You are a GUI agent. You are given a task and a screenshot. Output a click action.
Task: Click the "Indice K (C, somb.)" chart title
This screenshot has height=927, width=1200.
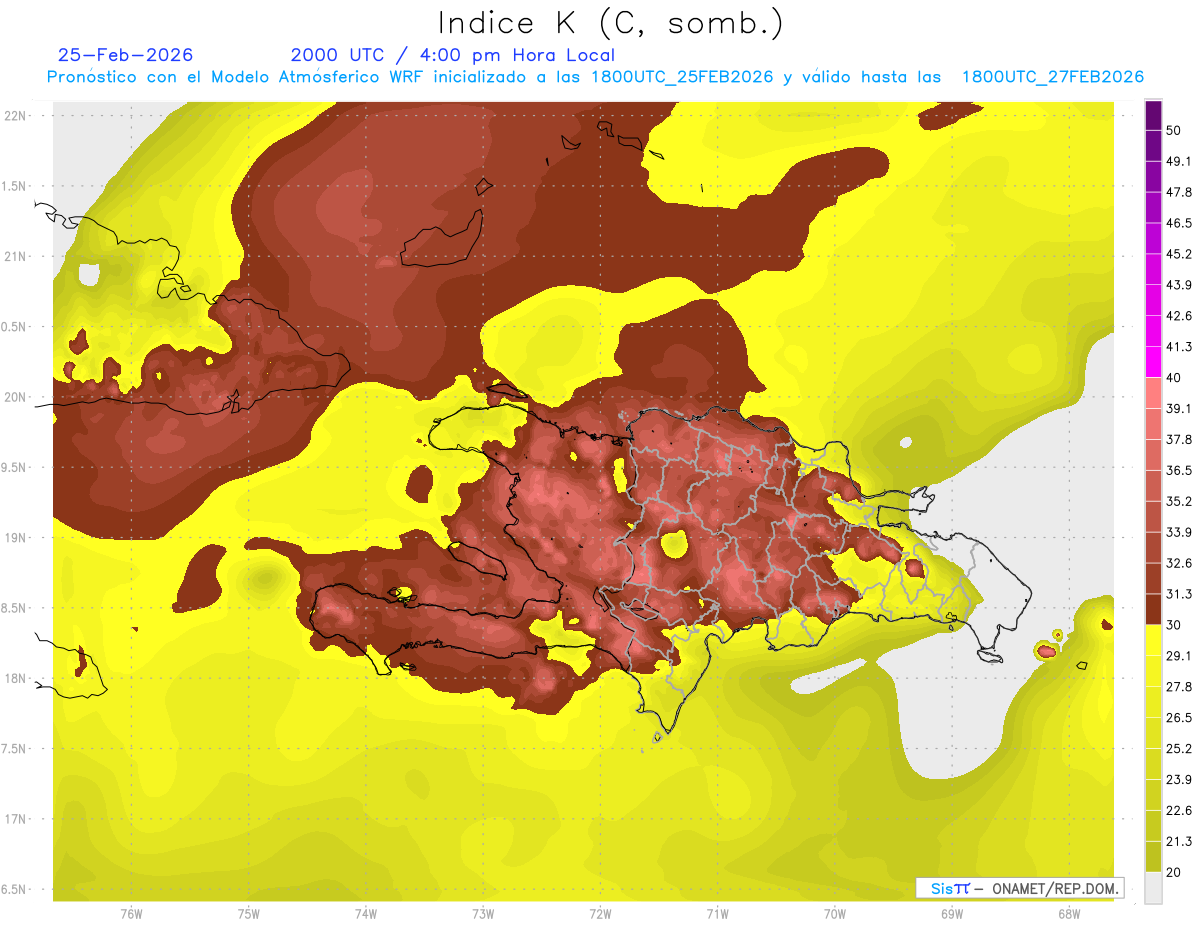pyautogui.click(x=611, y=23)
